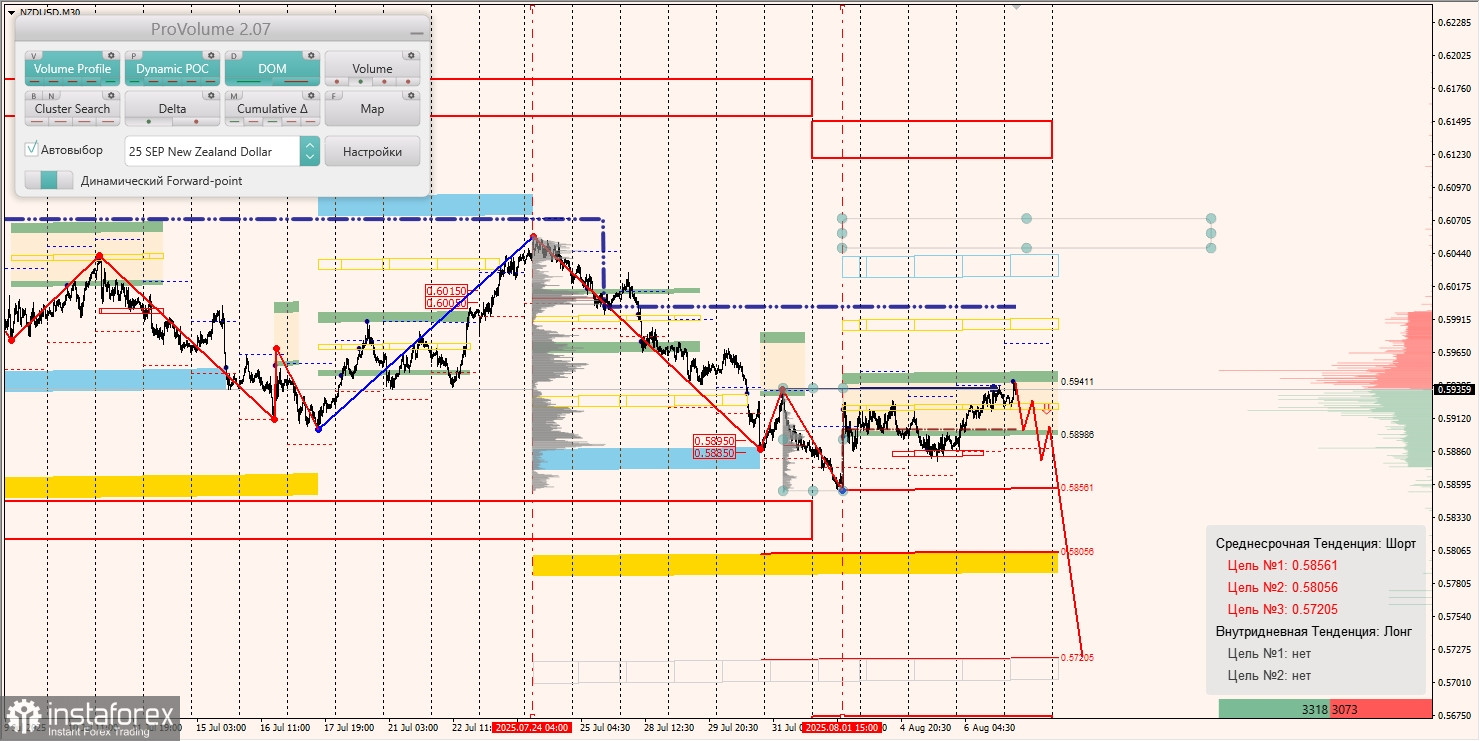Click the Цель №1: 0.58561 target line
The image size is (1480, 741).
click(1282, 565)
